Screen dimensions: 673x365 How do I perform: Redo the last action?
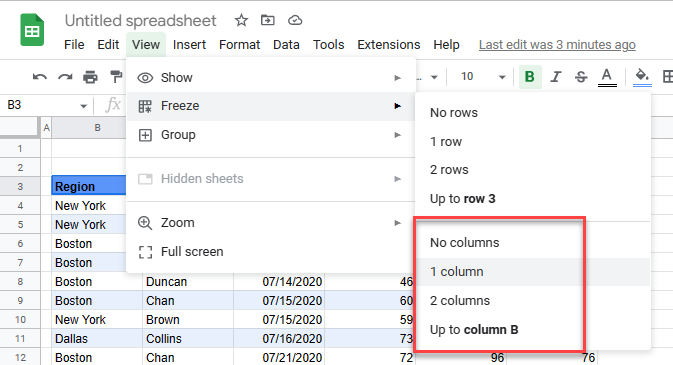click(x=65, y=77)
